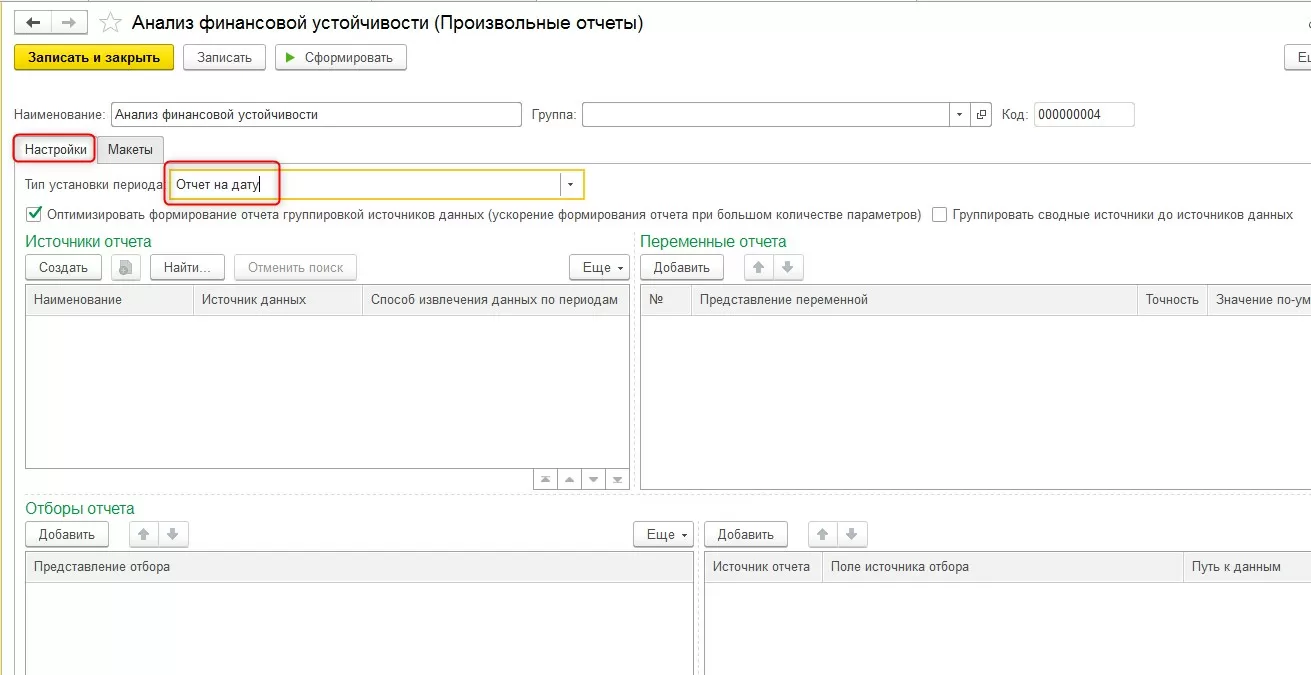Screen dimensions: 1311x675
Task: Click the Записать и закрыть button
Action: 94,57
